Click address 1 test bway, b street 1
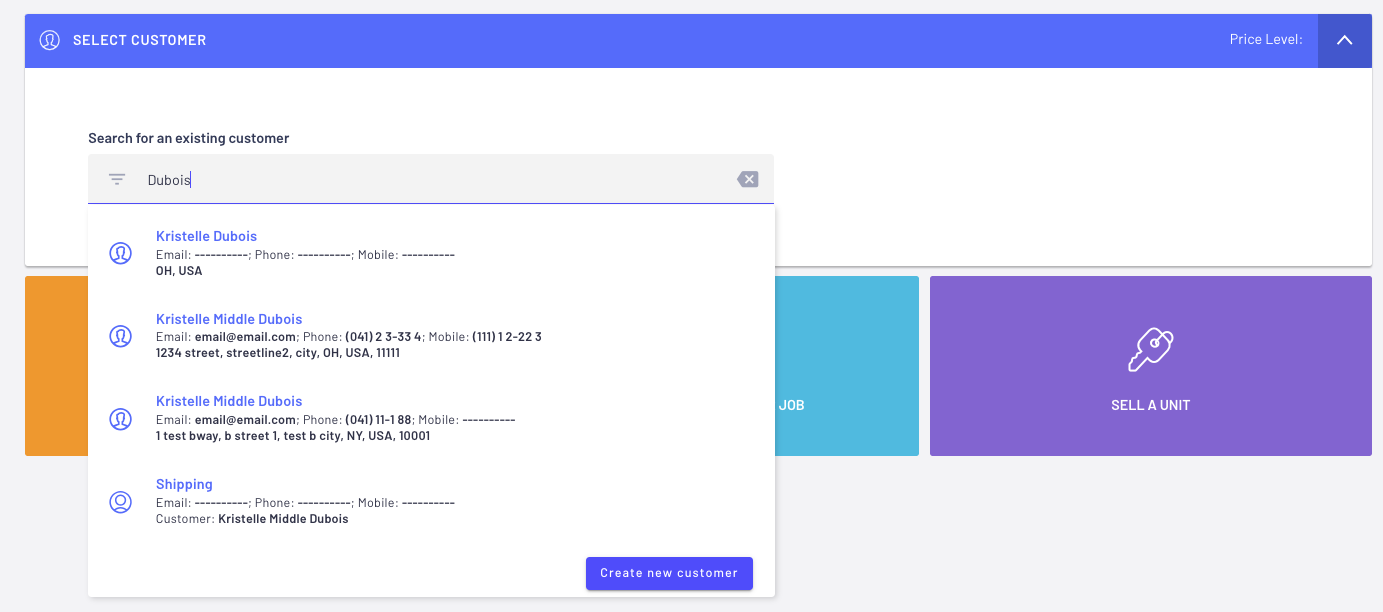This screenshot has width=1383, height=612. [x=293, y=436]
